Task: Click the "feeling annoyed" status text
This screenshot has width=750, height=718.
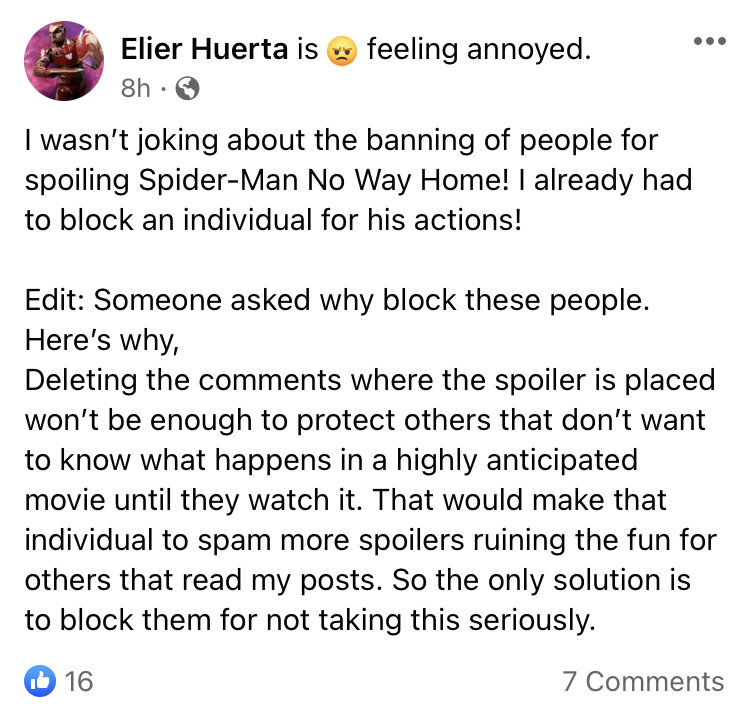Action: pyautogui.click(x=479, y=49)
